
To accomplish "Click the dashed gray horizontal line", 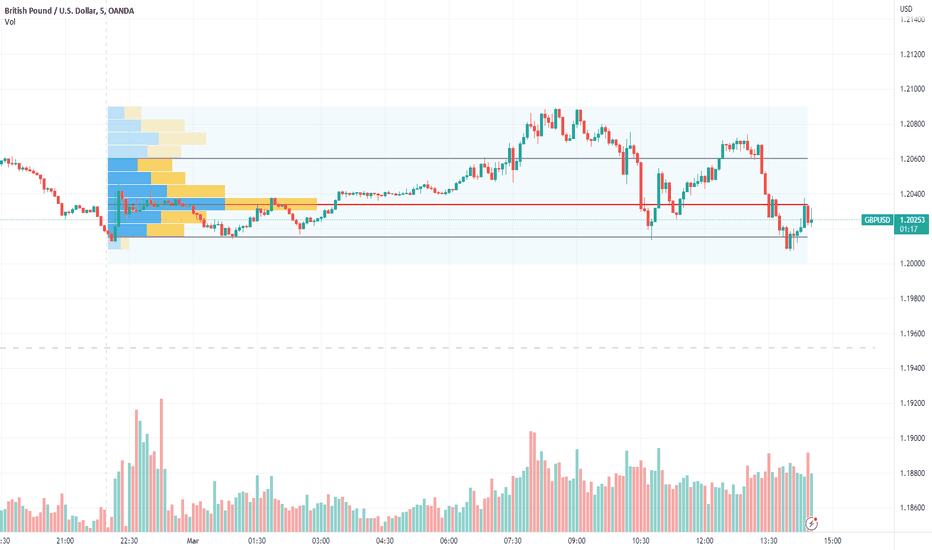I will tap(437, 348).
